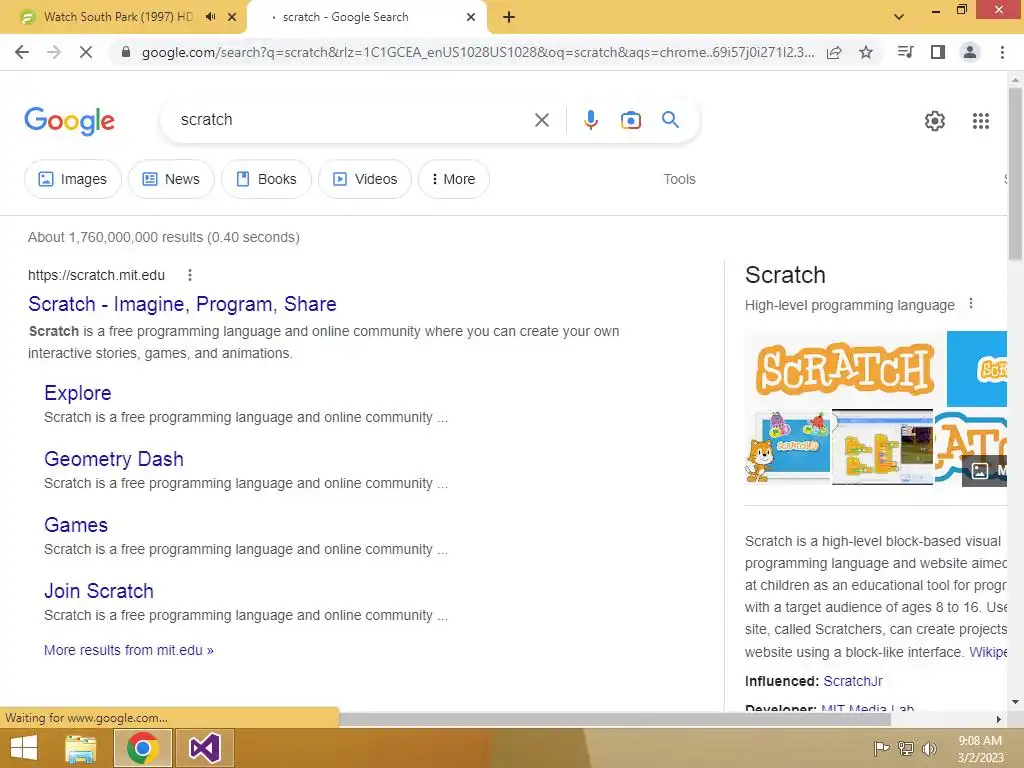1024x768 pixels.
Task: Open File Explorer from taskbar
Action: 81,748
